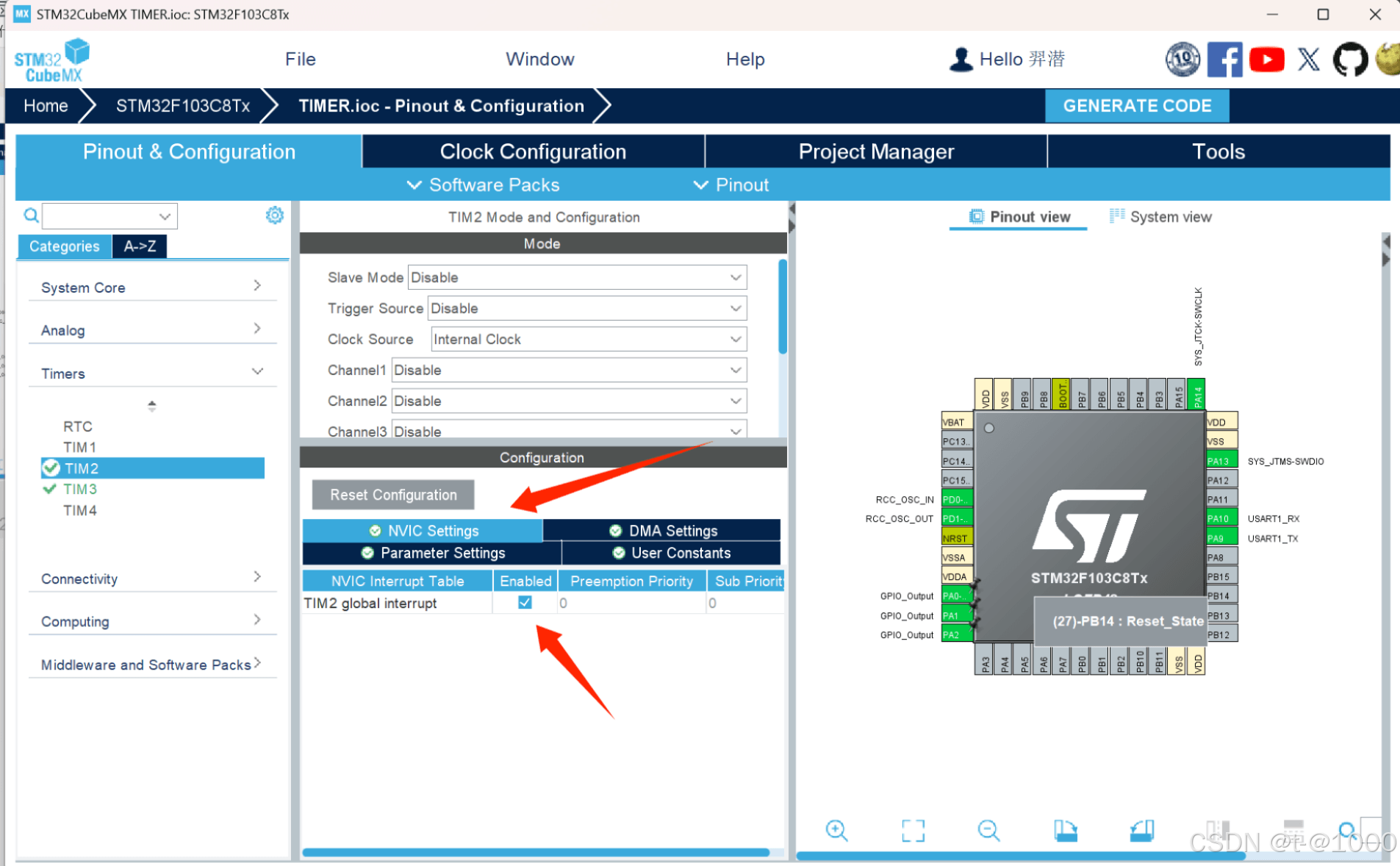This screenshot has width=1400, height=866.
Task: Click the Mode panel vertical scrollbar
Action: coord(783,307)
